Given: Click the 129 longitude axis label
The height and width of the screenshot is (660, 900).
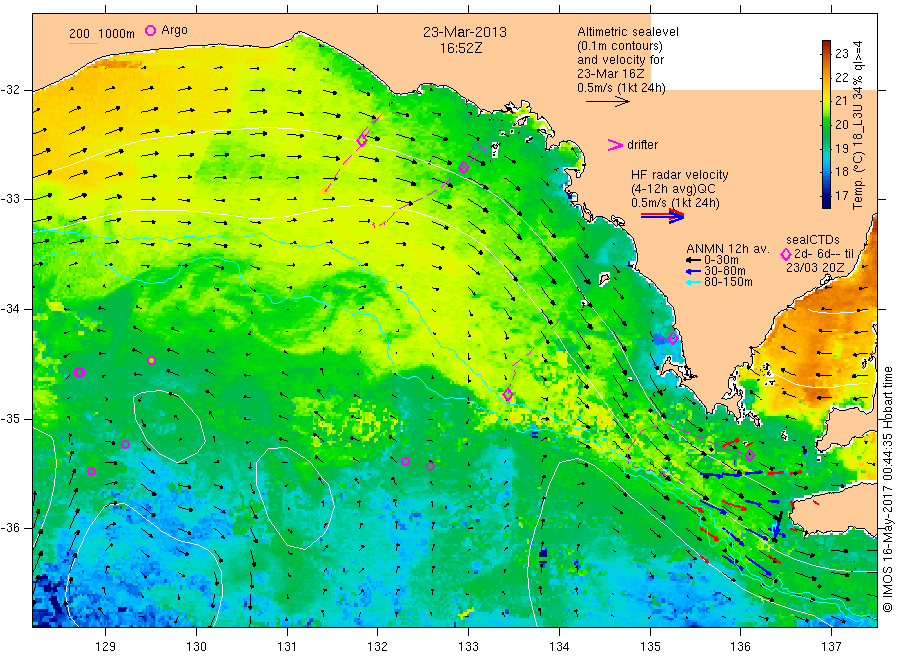Looking at the screenshot, I should [x=106, y=647].
